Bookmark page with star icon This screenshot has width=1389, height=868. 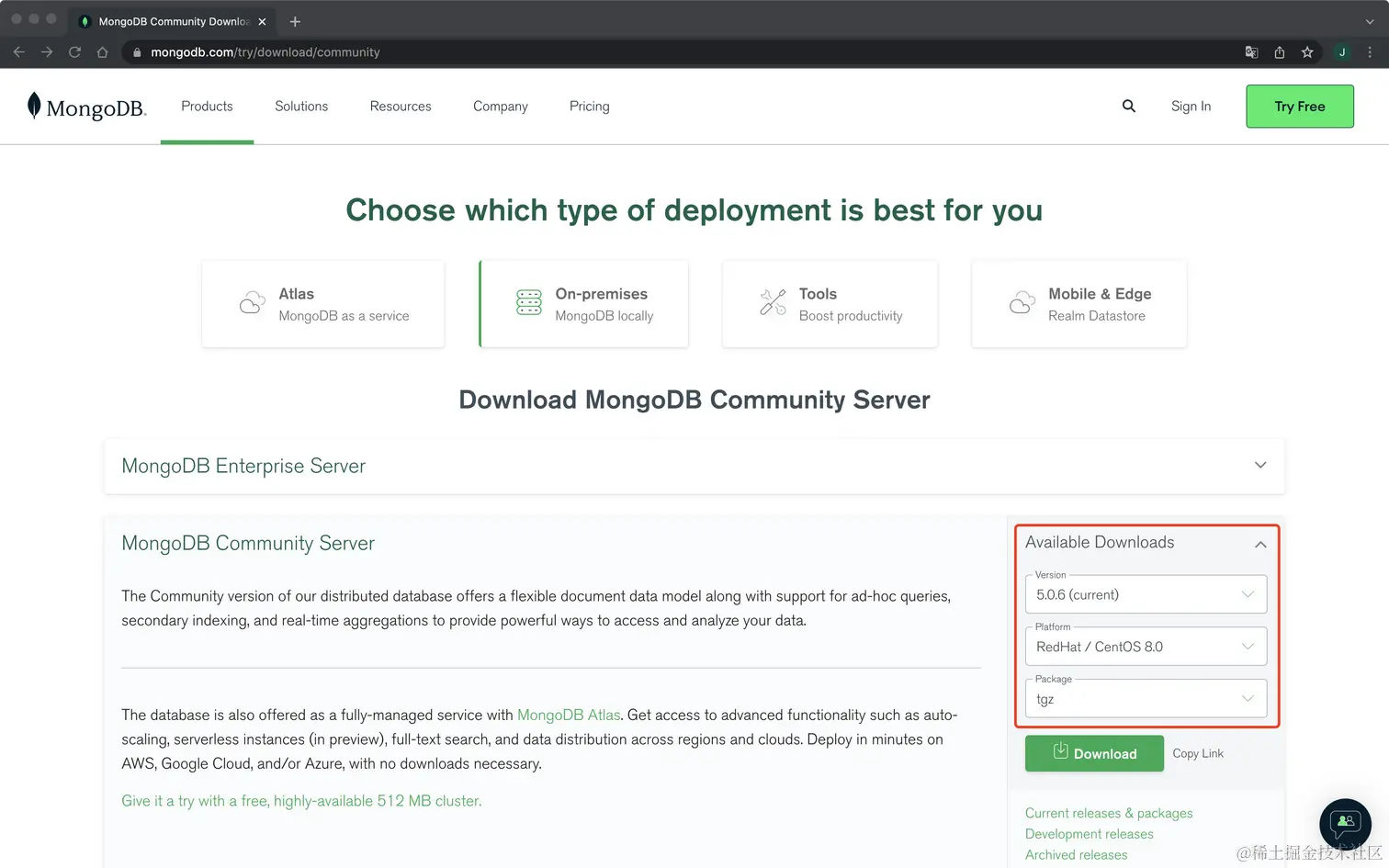pos(1307,52)
